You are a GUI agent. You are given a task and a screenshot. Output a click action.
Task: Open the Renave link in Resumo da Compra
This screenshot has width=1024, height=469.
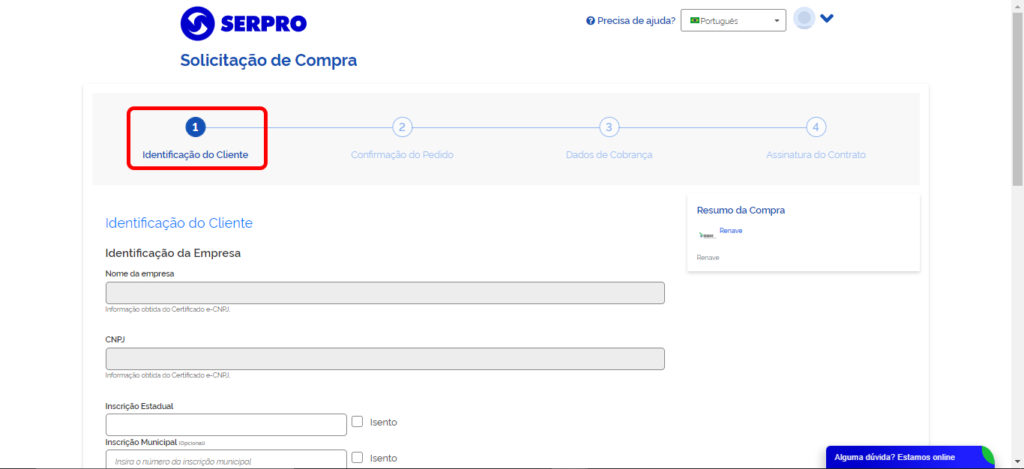pyautogui.click(x=731, y=231)
